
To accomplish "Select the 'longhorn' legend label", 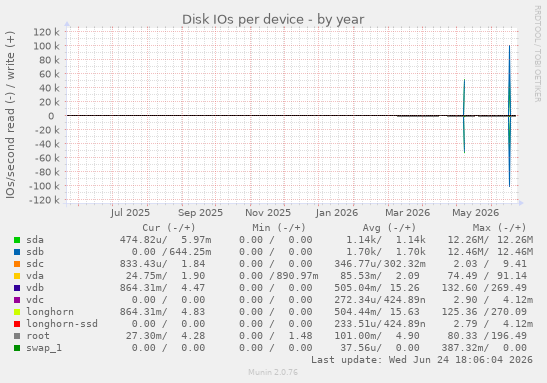I will point(50,312).
